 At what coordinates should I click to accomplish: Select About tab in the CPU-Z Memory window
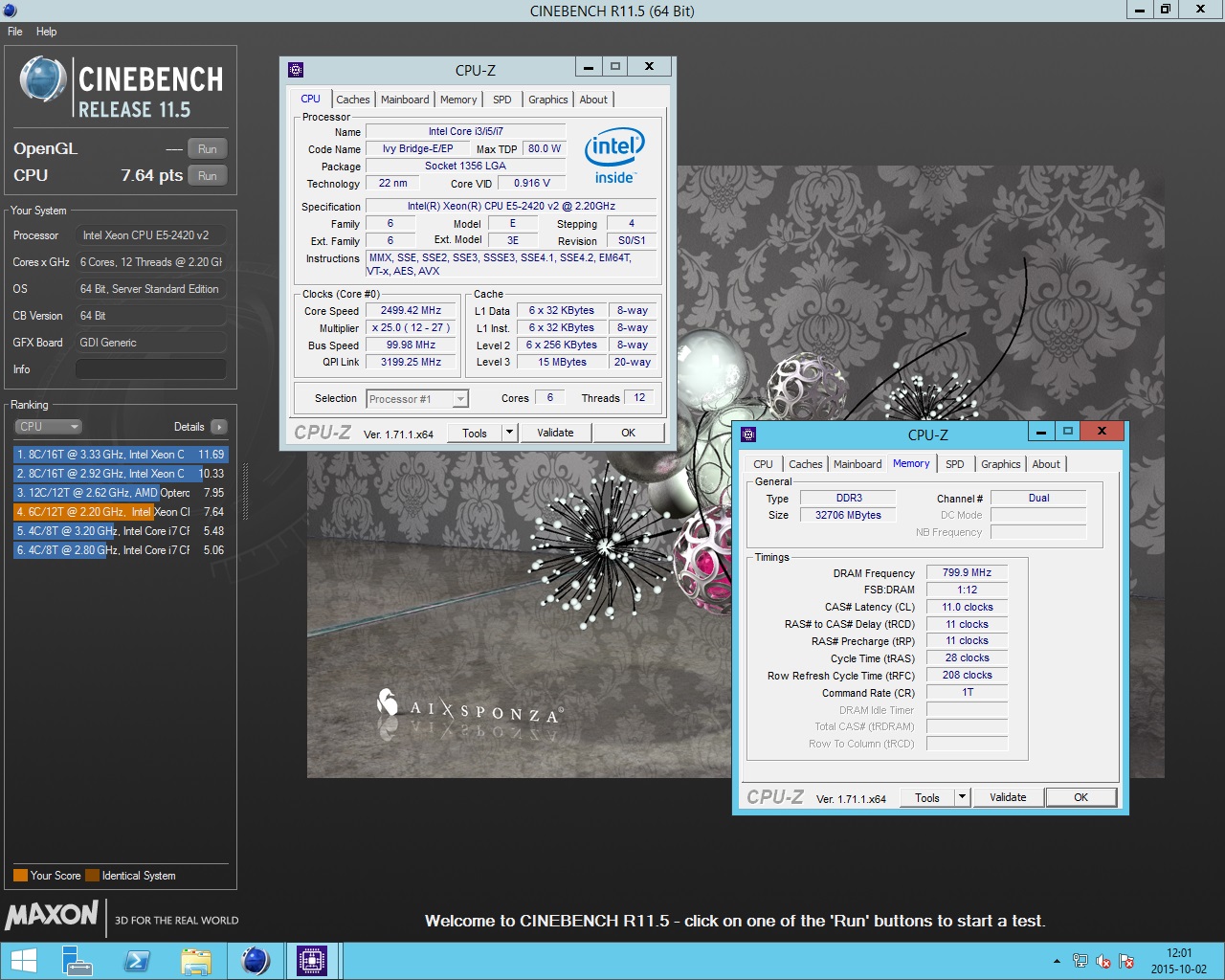1046,464
